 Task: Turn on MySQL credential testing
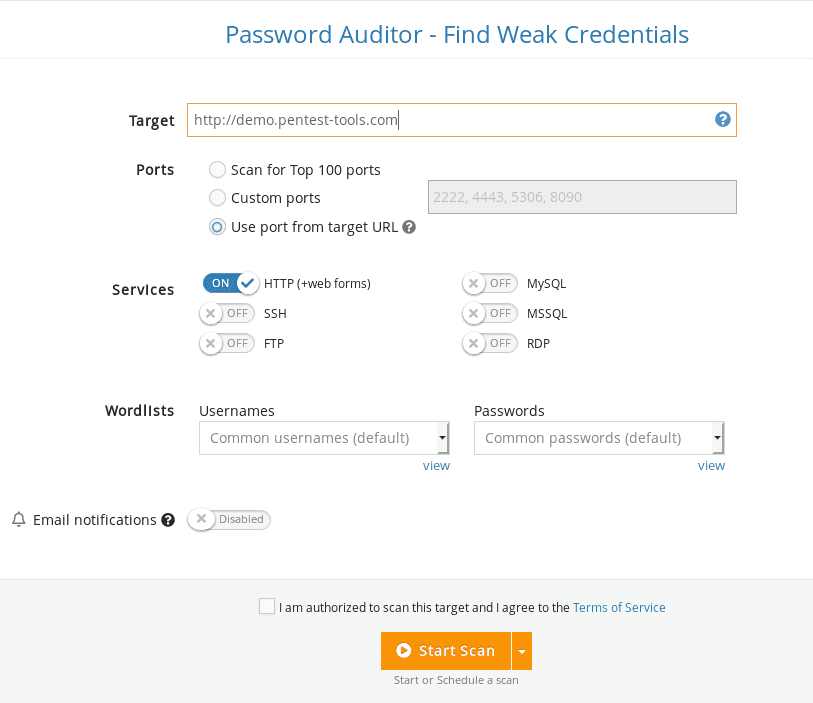click(490, 283)
